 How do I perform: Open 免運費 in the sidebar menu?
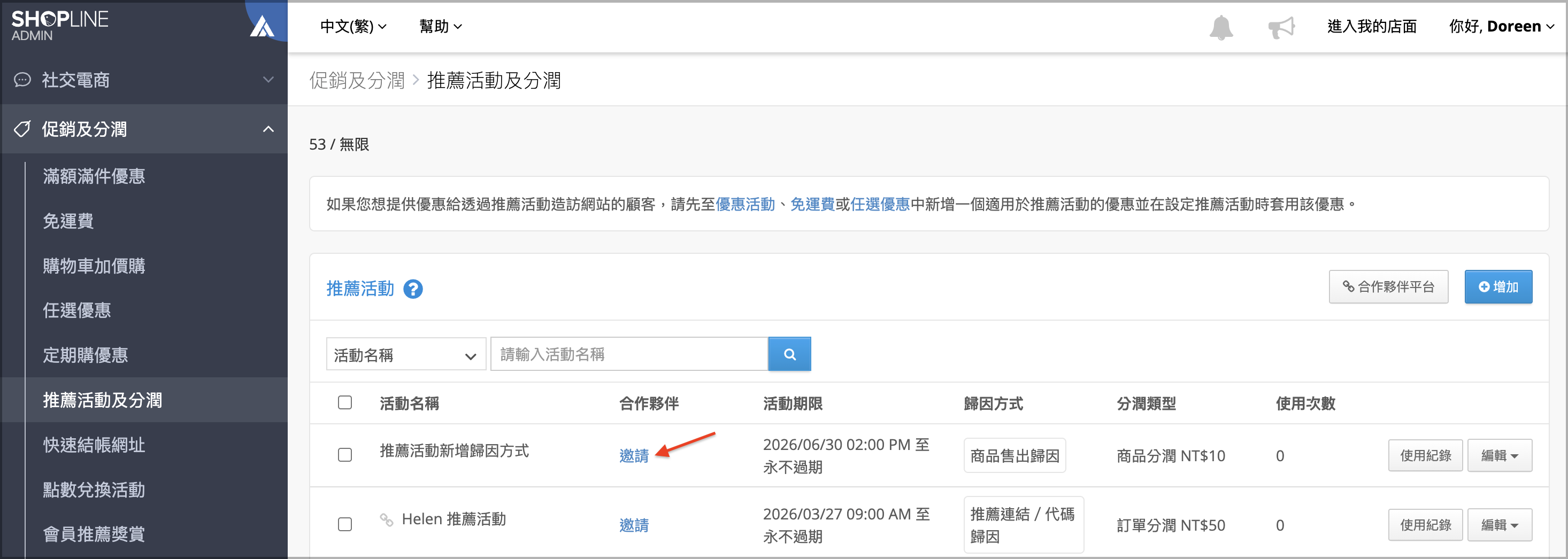pyautogui.click(x=68, y=221)
